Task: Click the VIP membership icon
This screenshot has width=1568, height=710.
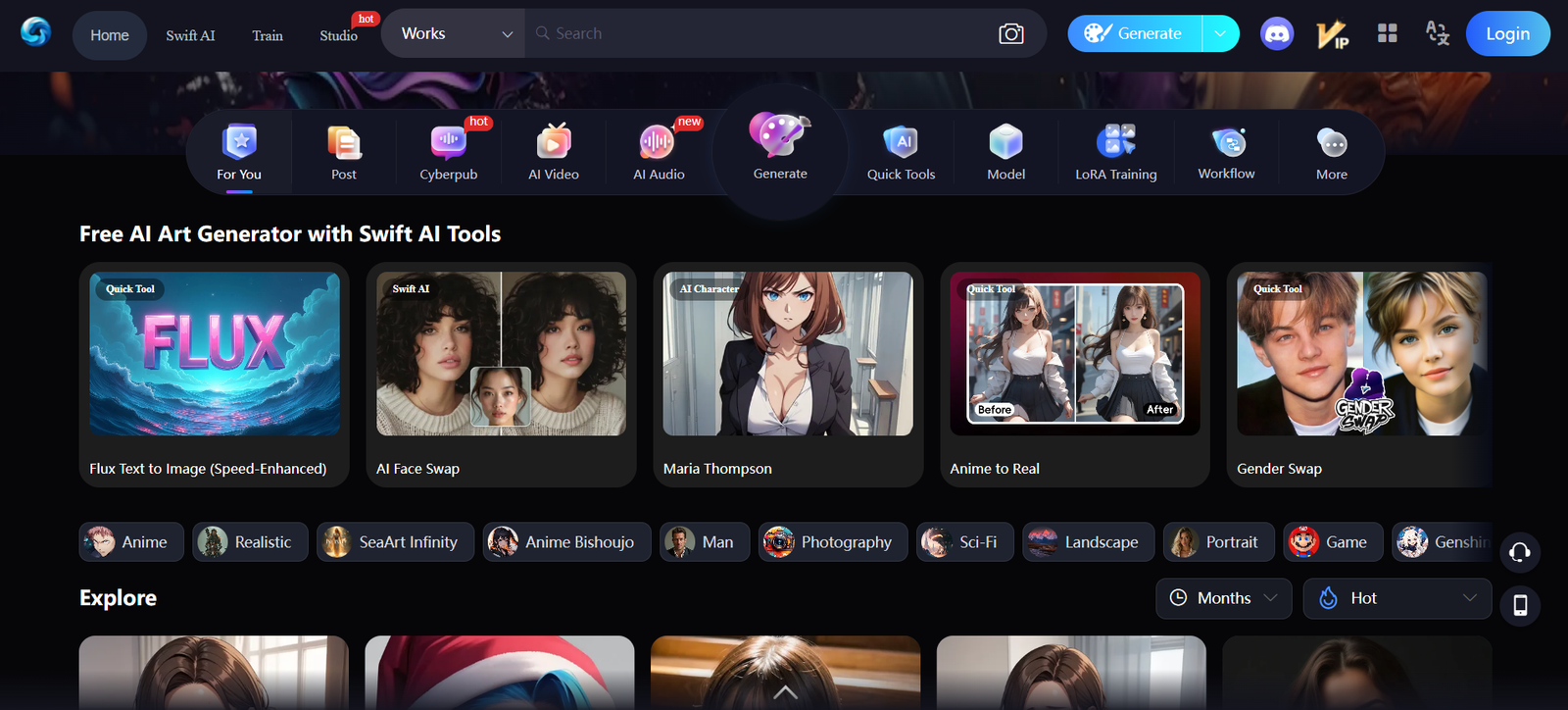Action: point(1332,34)
